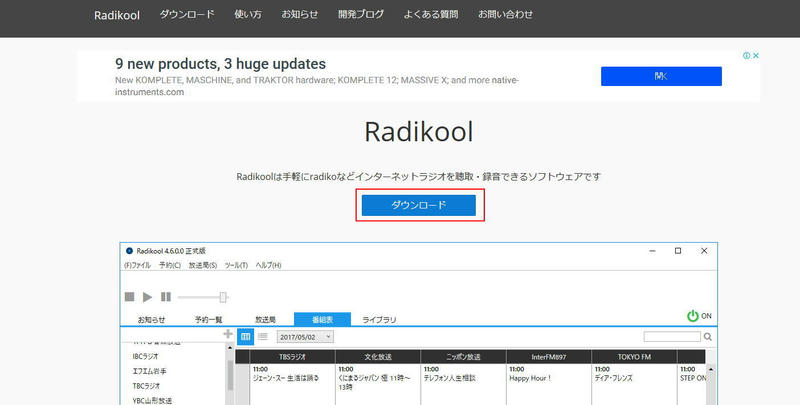
Task: Click the ニッポン放送 column header
Action: pyautogui.click(x=463, y=357)
